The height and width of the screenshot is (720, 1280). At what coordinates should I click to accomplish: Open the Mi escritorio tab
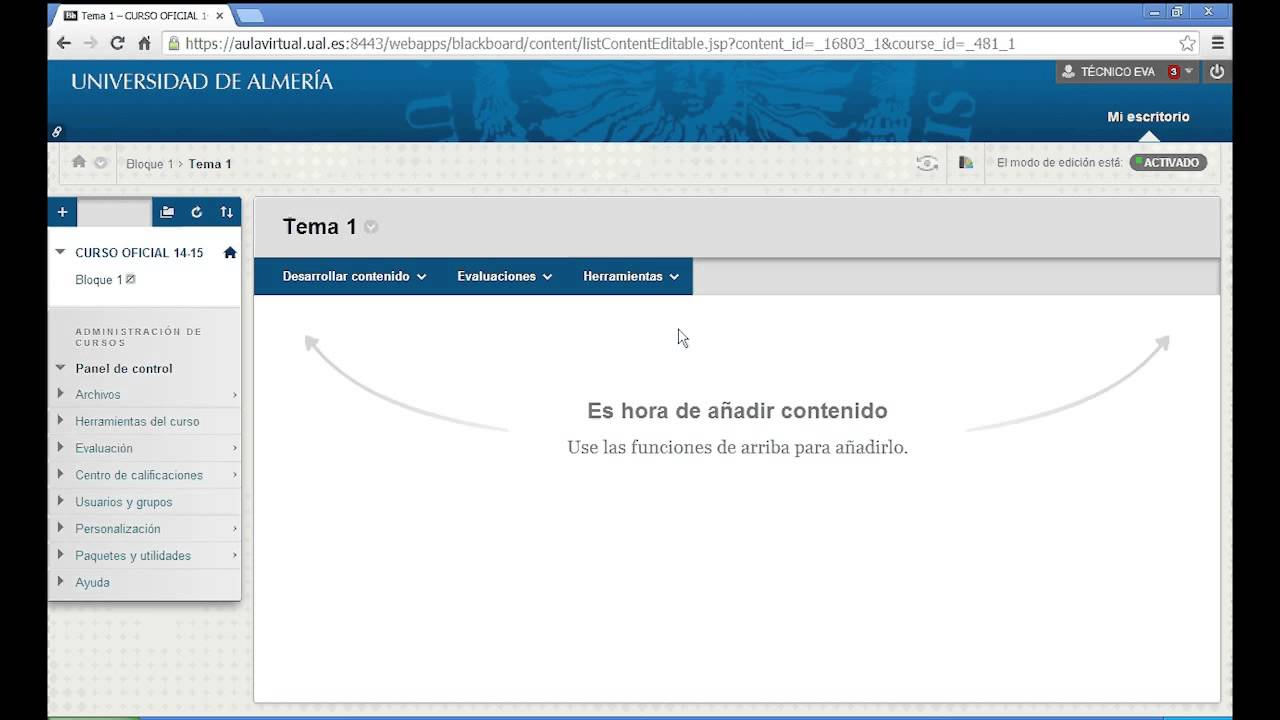[1148, 117]
